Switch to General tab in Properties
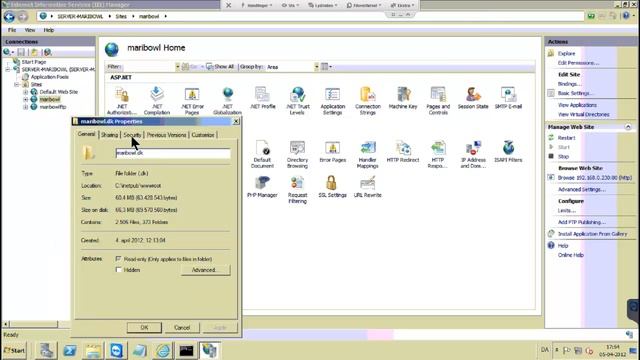Screen dimensions: 640x360 pyautogui.click(x=87, y=134)
